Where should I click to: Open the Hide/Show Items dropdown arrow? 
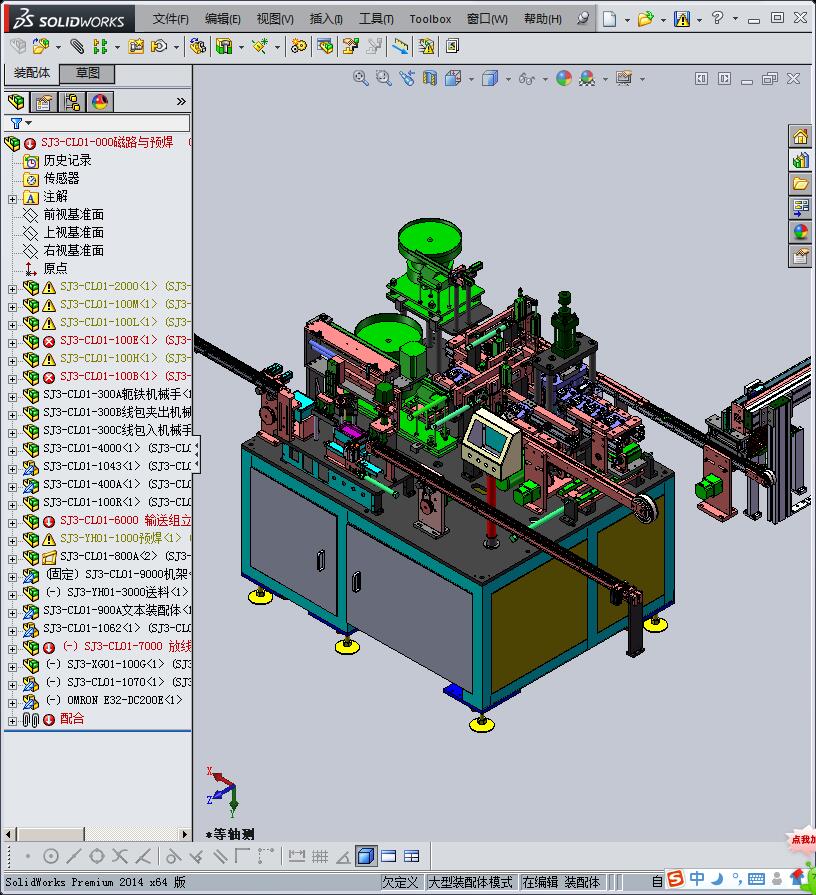[545, 79]
